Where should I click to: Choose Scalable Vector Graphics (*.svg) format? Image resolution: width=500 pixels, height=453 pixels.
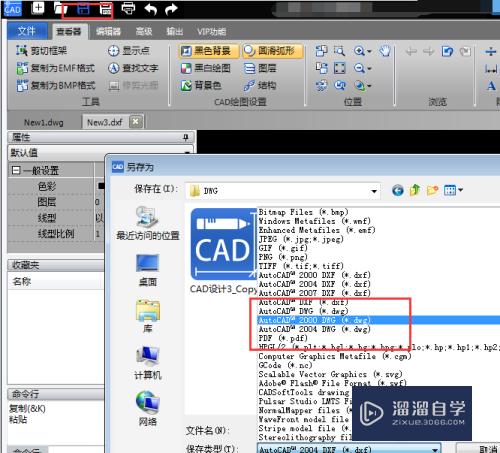point(330,374)
